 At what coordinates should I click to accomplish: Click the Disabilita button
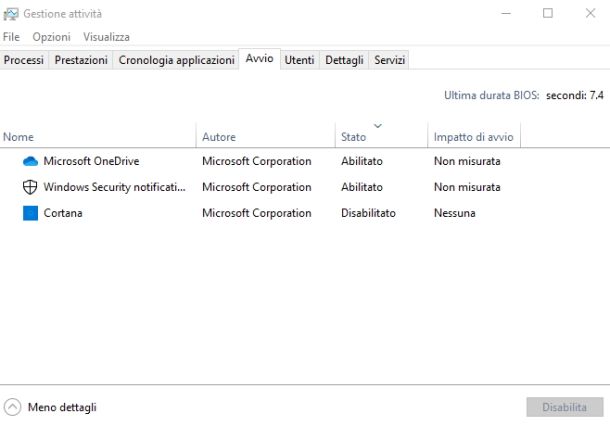tap(564, 407)
